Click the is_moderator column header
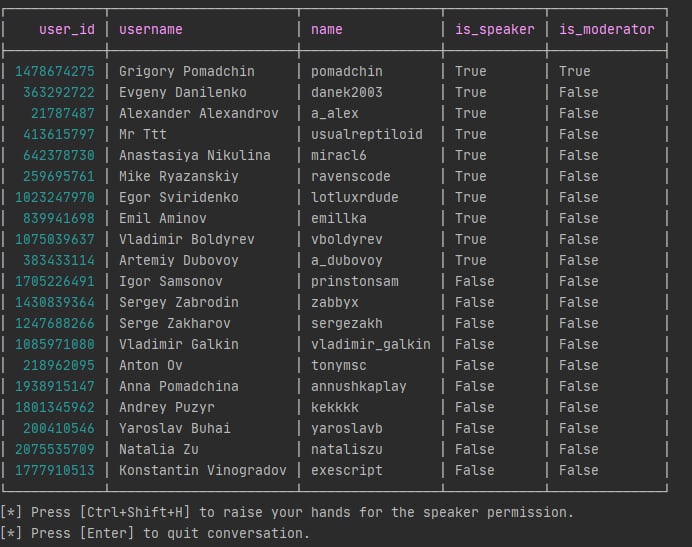 click(x=606, y=29)
